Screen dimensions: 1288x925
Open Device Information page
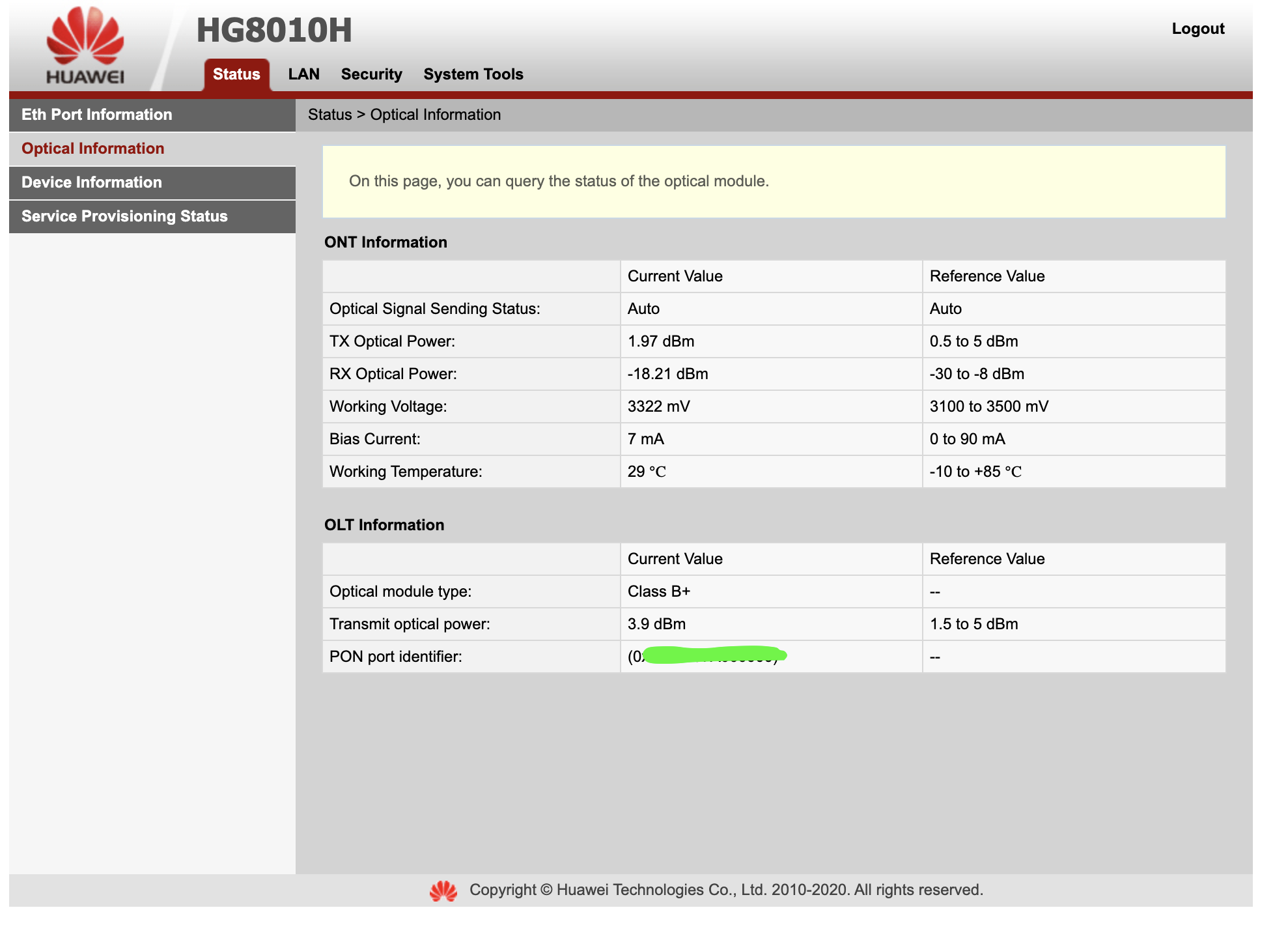90,182
